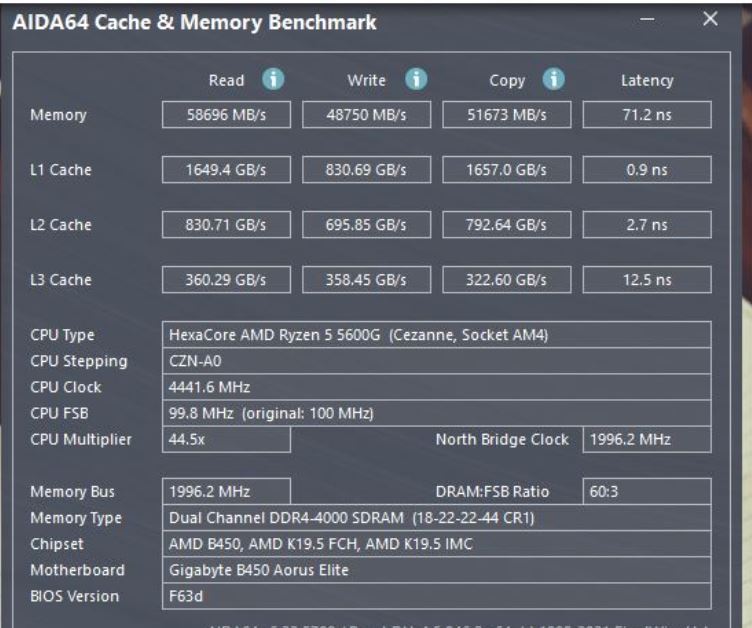Click the DRAM:FSB Ratio field
This screenshot has width=752, height=628.
[x=646, y=492]
